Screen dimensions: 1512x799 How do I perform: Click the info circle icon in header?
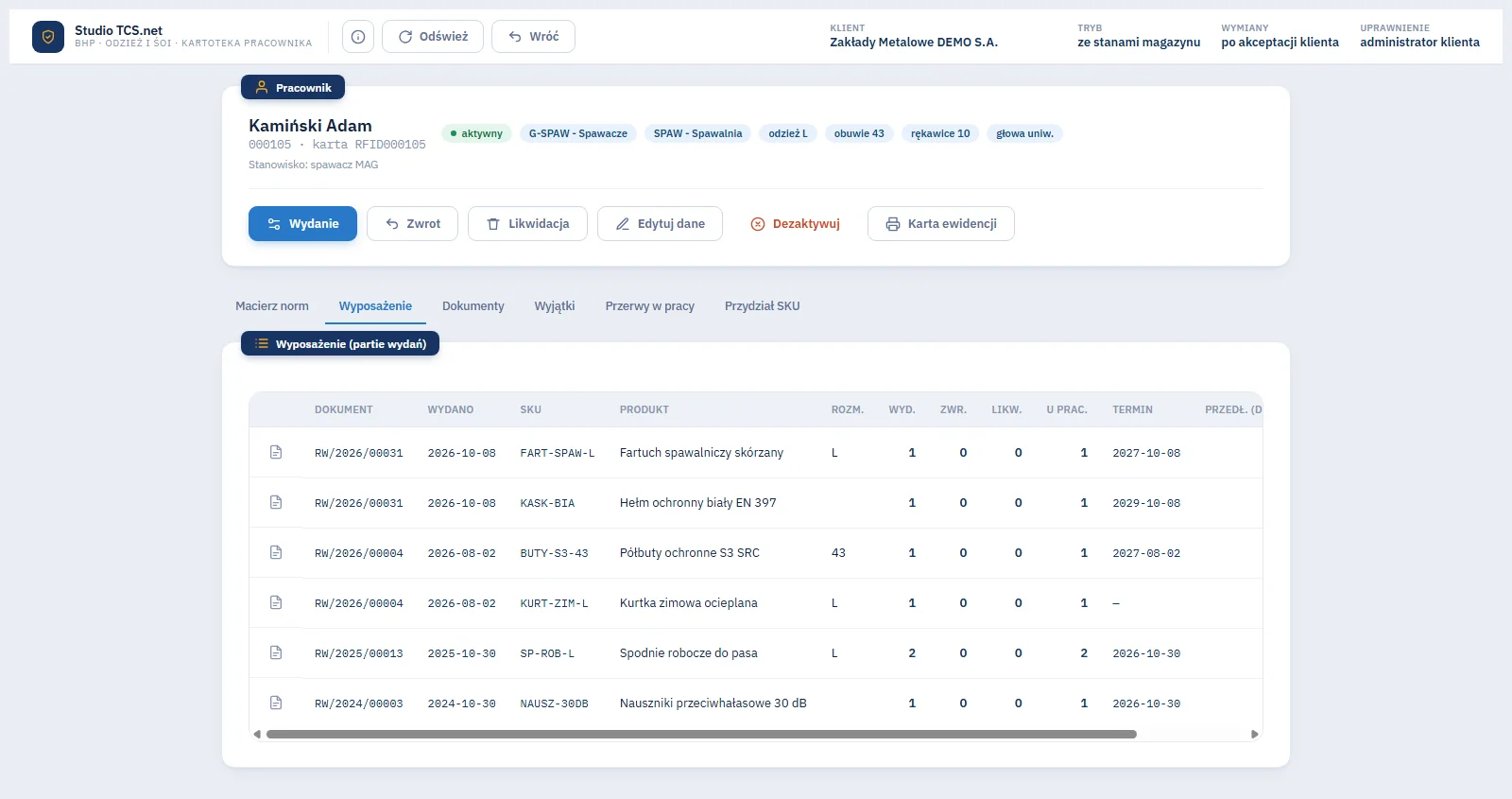pos(358,37)
